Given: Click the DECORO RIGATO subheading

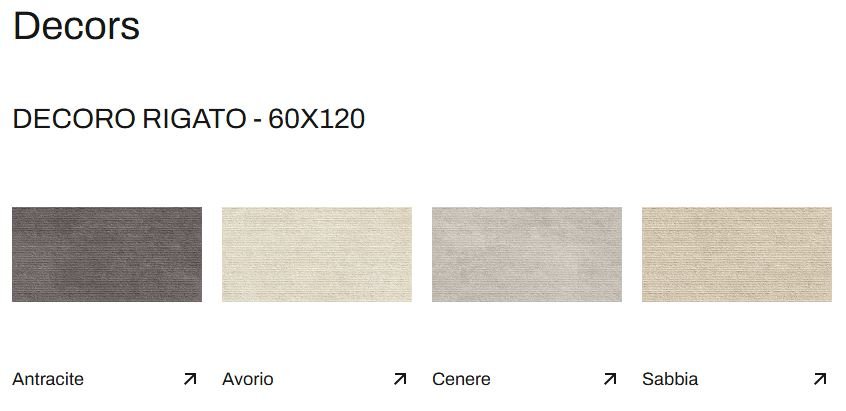Looking at the screenshot, I should [x=129, y=119].
